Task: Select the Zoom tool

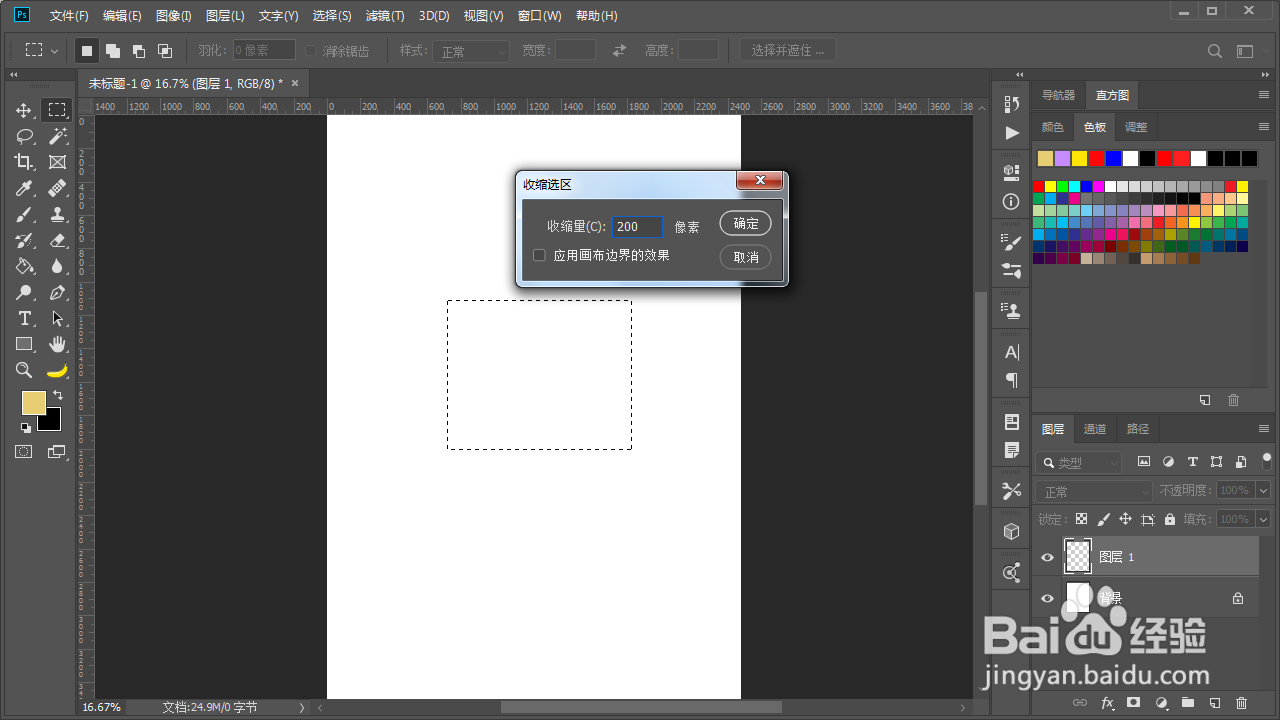Action: coord(25,370)
